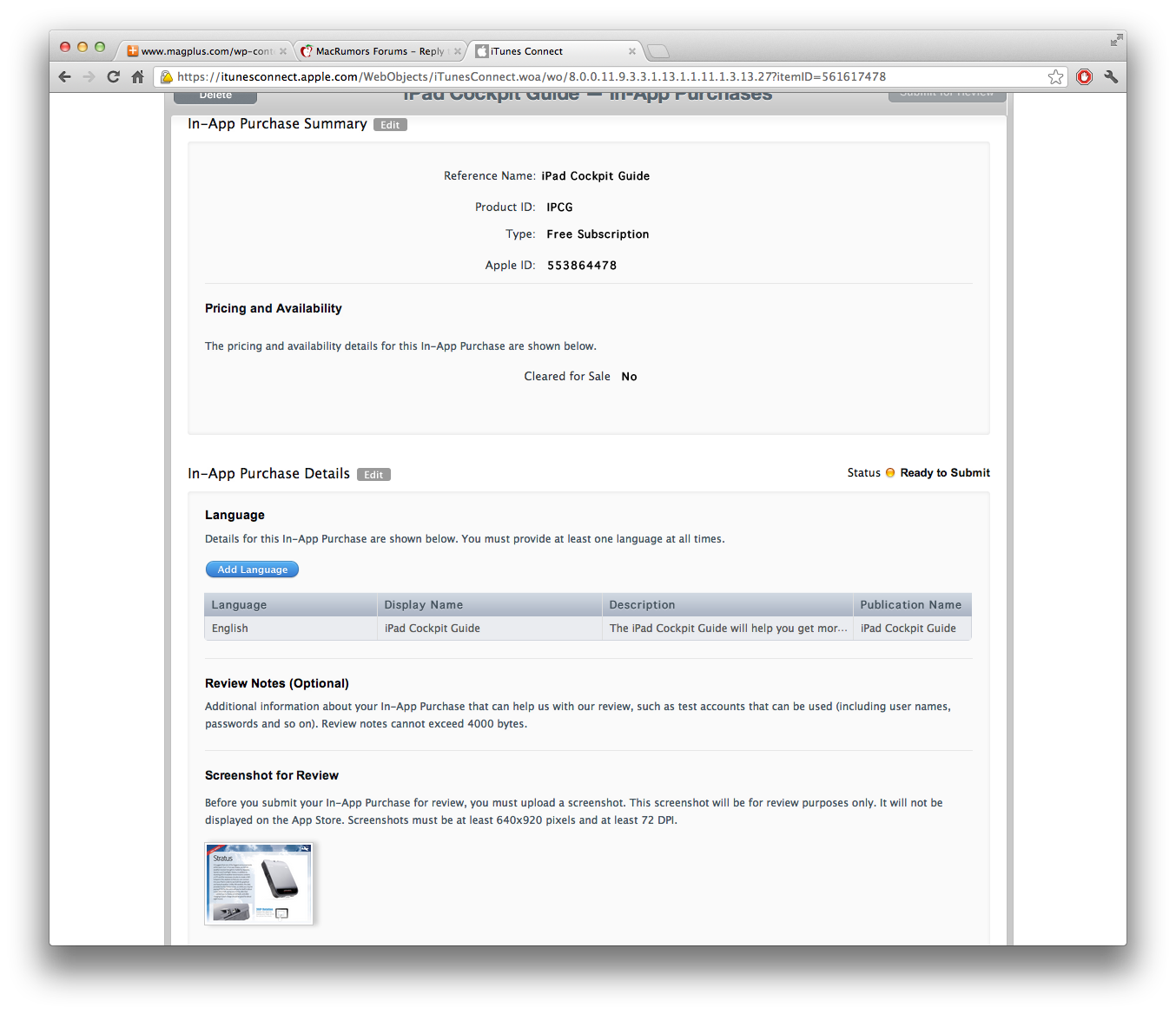Click the Apple ID value 553864478

pos(582,266)
